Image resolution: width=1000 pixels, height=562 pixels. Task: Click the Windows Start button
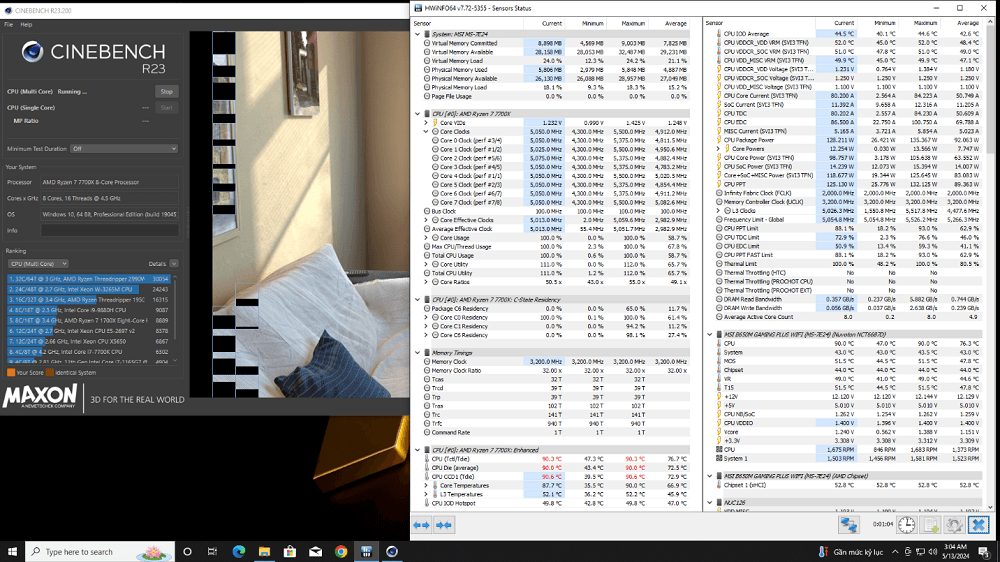(x=12, y=552)
